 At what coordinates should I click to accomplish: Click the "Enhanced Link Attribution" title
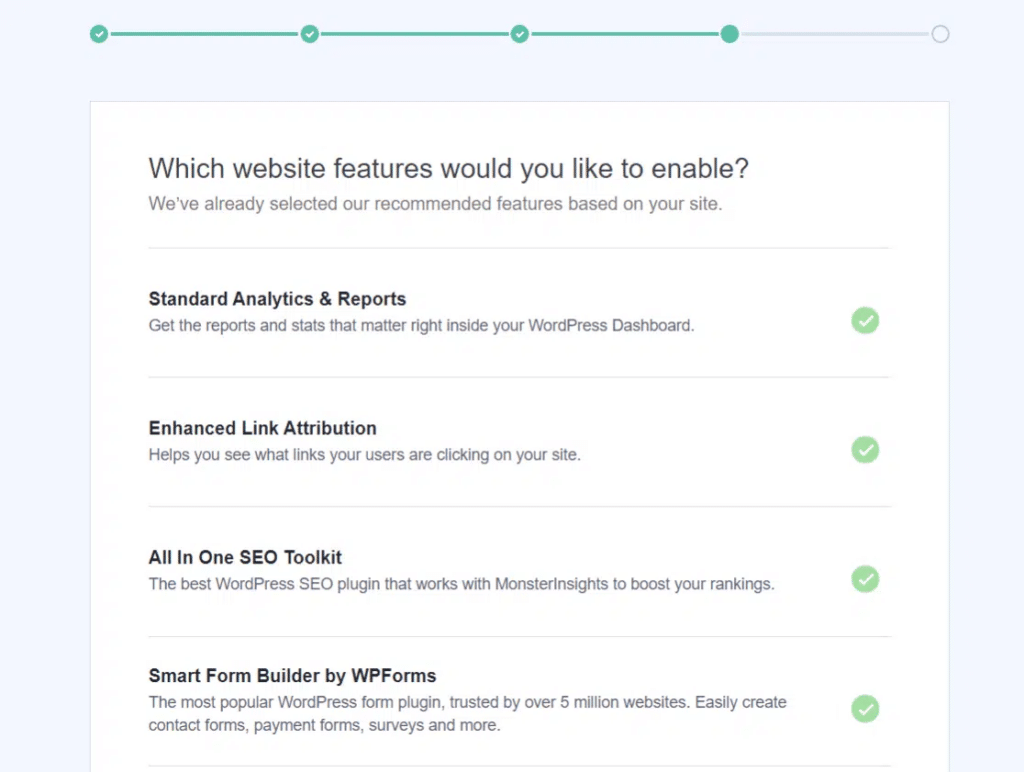click(262, 428)
